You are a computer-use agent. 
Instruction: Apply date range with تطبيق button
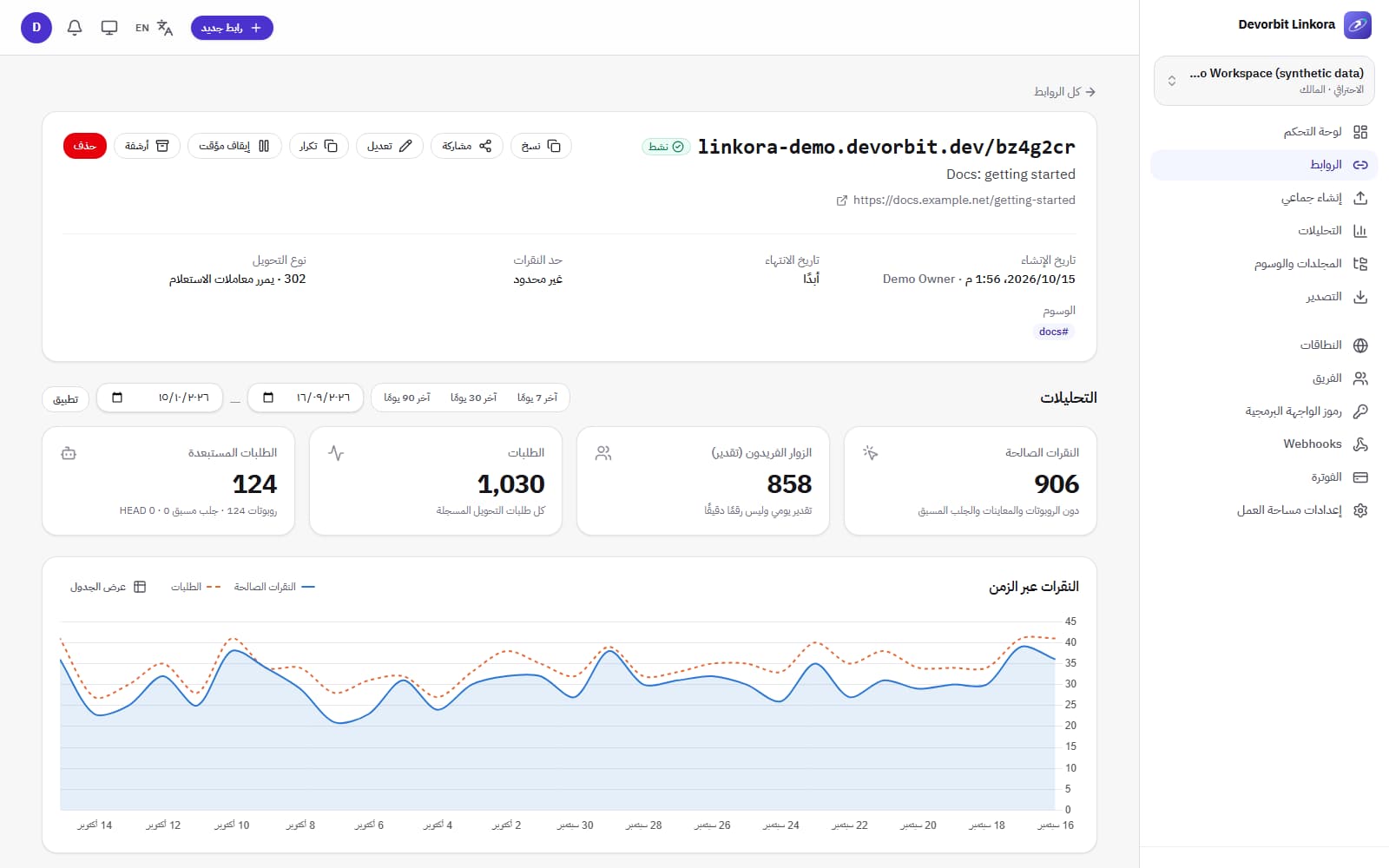[x=66, y=398]
